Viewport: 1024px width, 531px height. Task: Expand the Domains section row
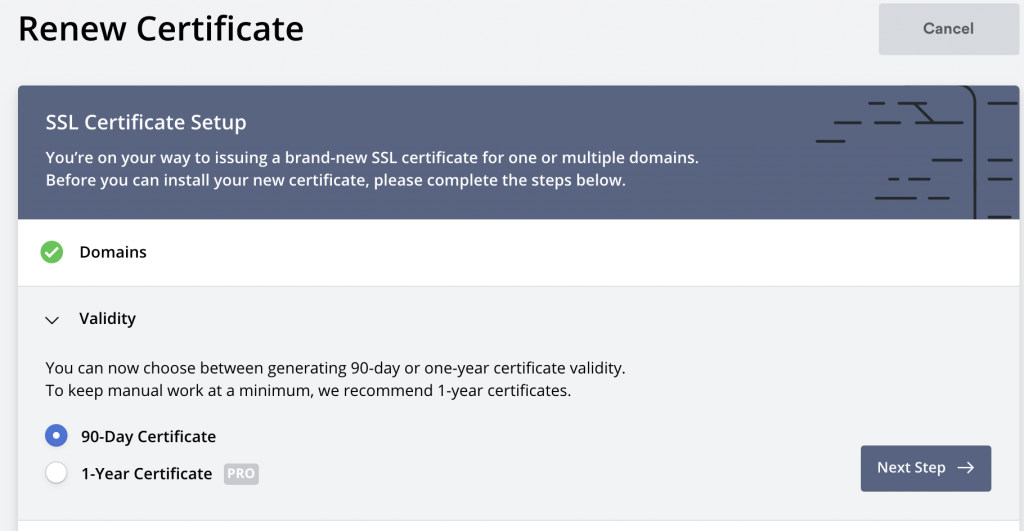click(x=518, y=253)
